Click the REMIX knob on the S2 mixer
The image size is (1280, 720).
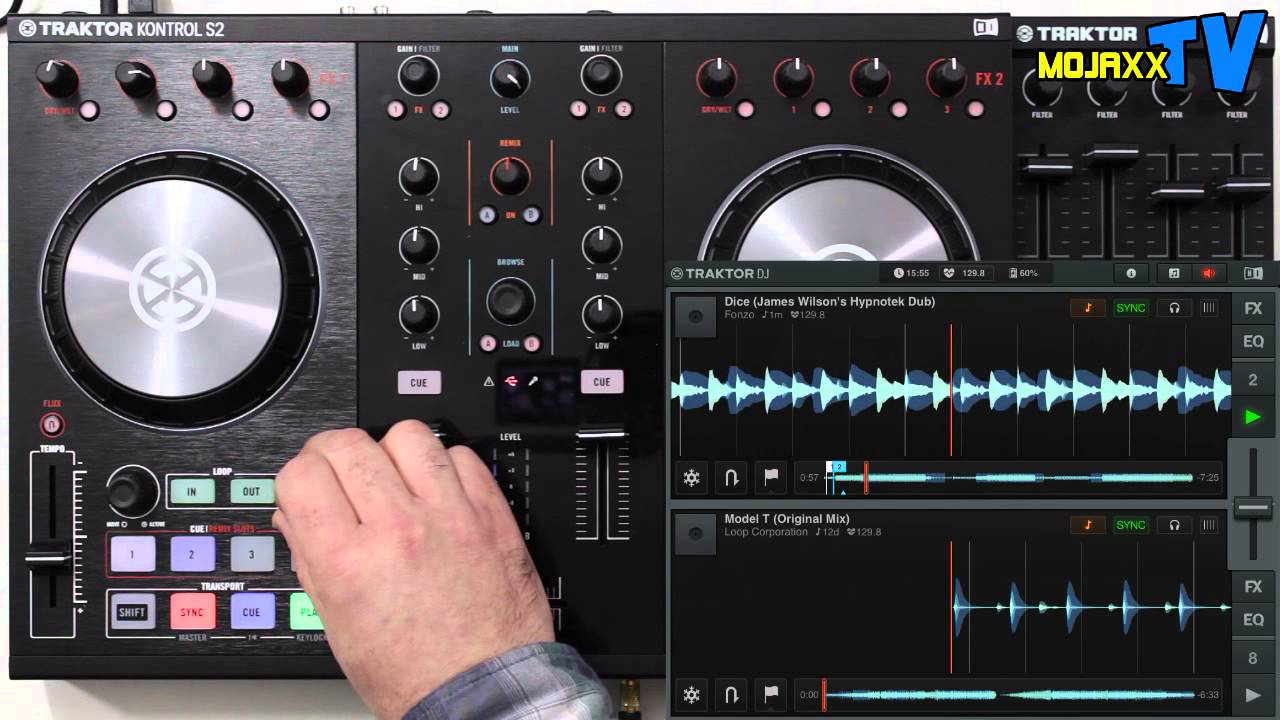(x=510, y=177)
